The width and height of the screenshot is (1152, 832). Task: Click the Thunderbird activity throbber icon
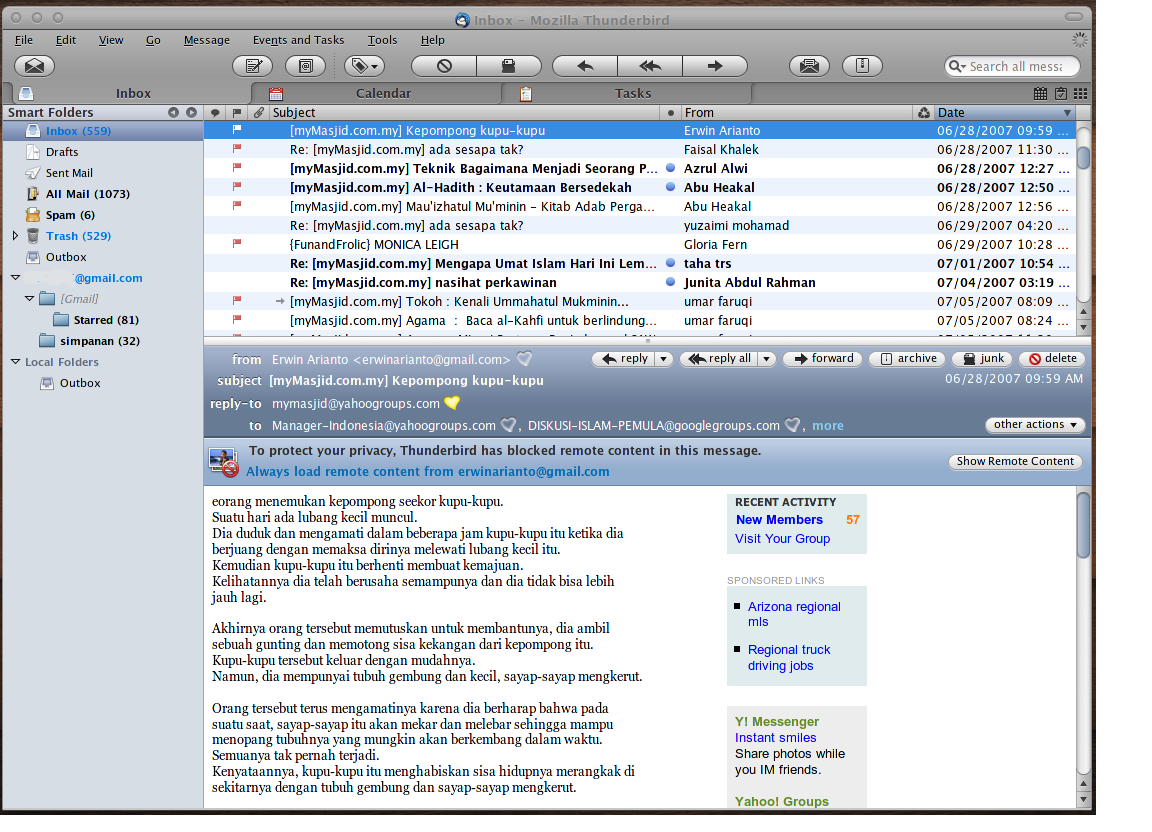(1079, 40)
